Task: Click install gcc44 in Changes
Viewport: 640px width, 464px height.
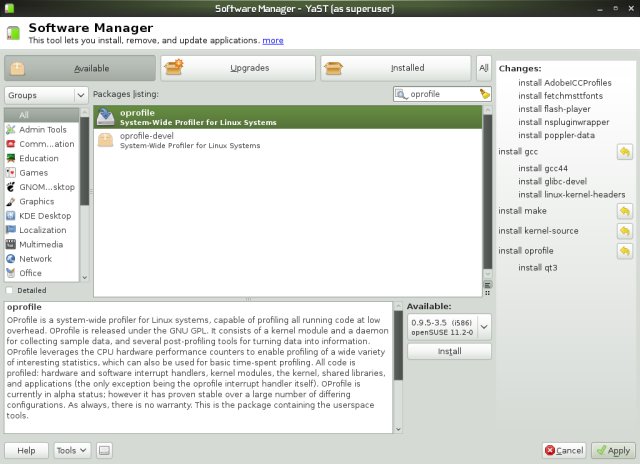Action: pyautogui.click(x=543, y=168)
